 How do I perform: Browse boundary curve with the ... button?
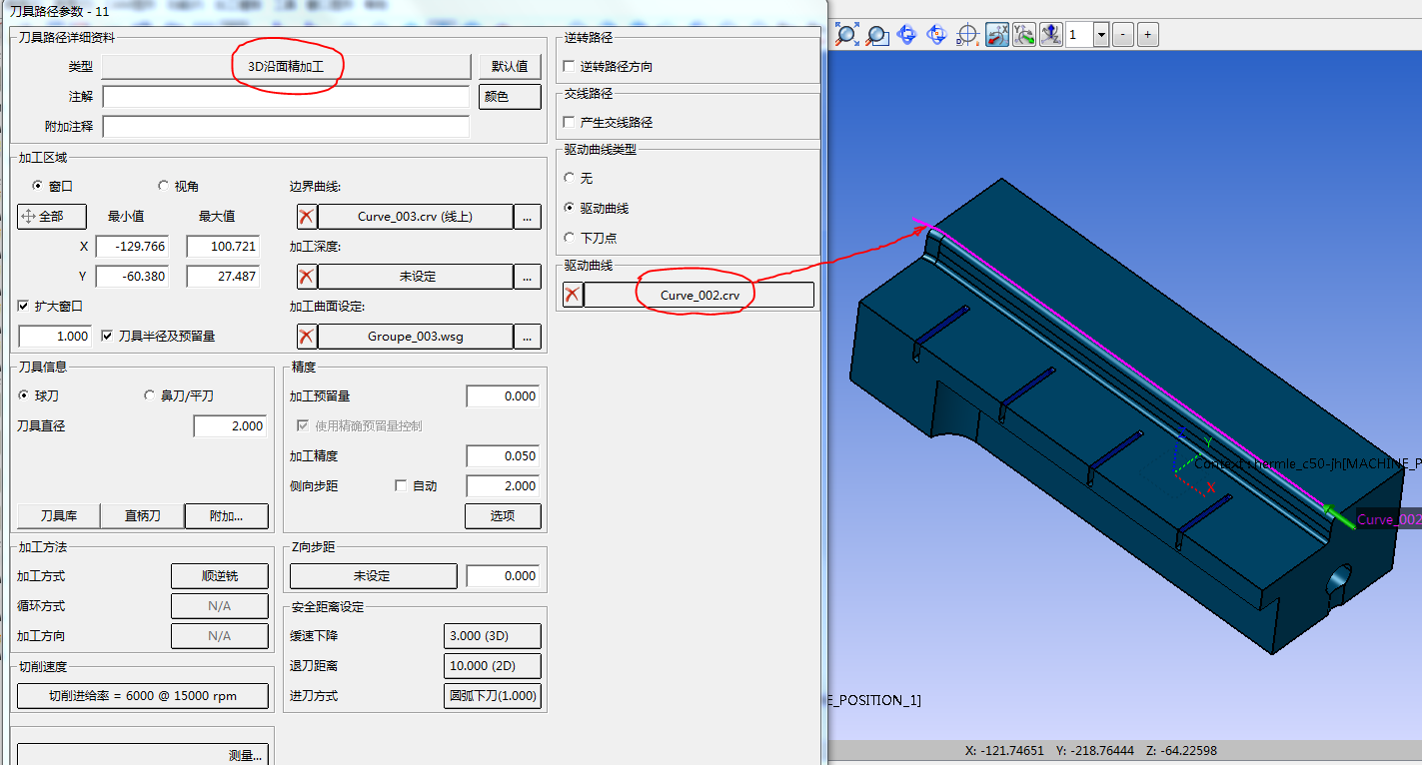tap(527, 217)
